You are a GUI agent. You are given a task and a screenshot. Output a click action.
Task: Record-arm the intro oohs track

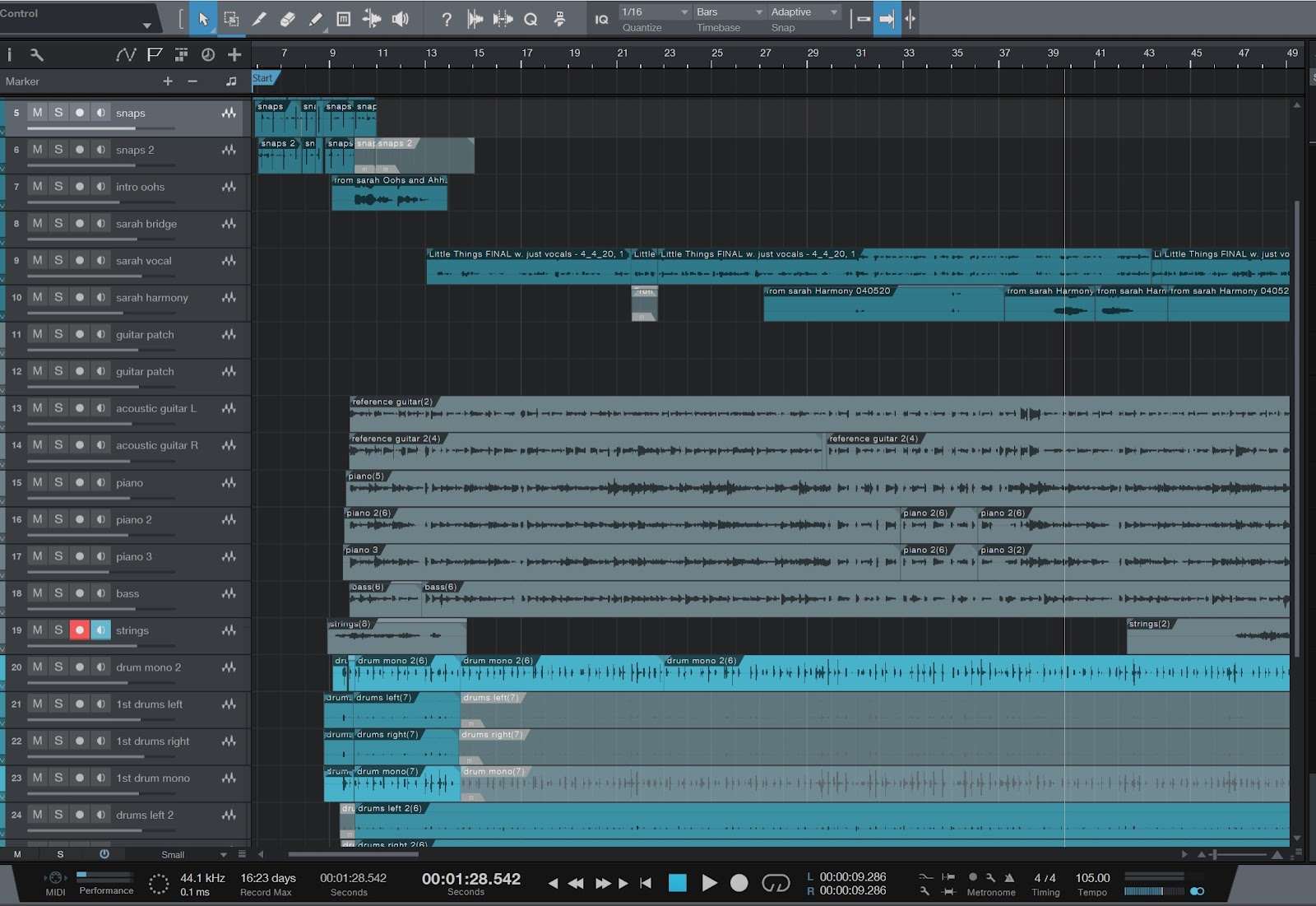tap(79, 187)
